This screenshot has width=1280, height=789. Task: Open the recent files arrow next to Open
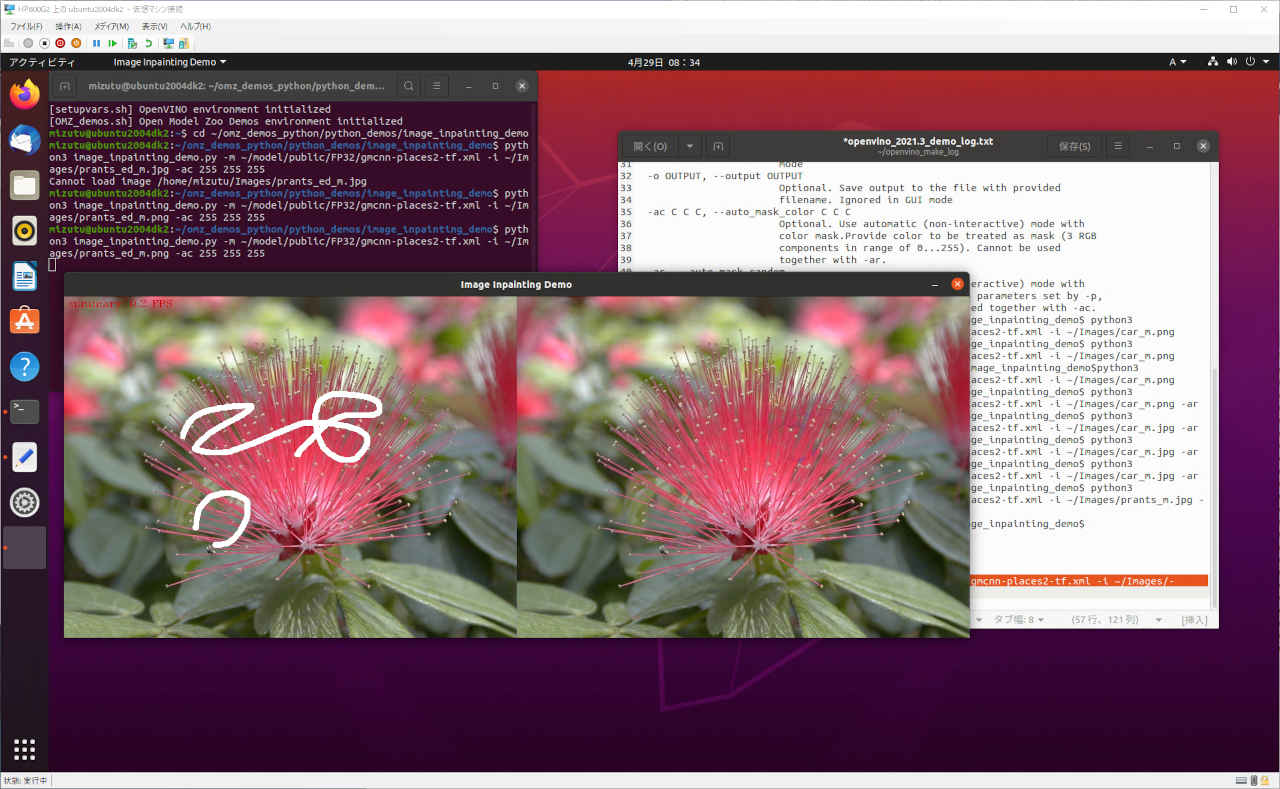coord(690,146)
